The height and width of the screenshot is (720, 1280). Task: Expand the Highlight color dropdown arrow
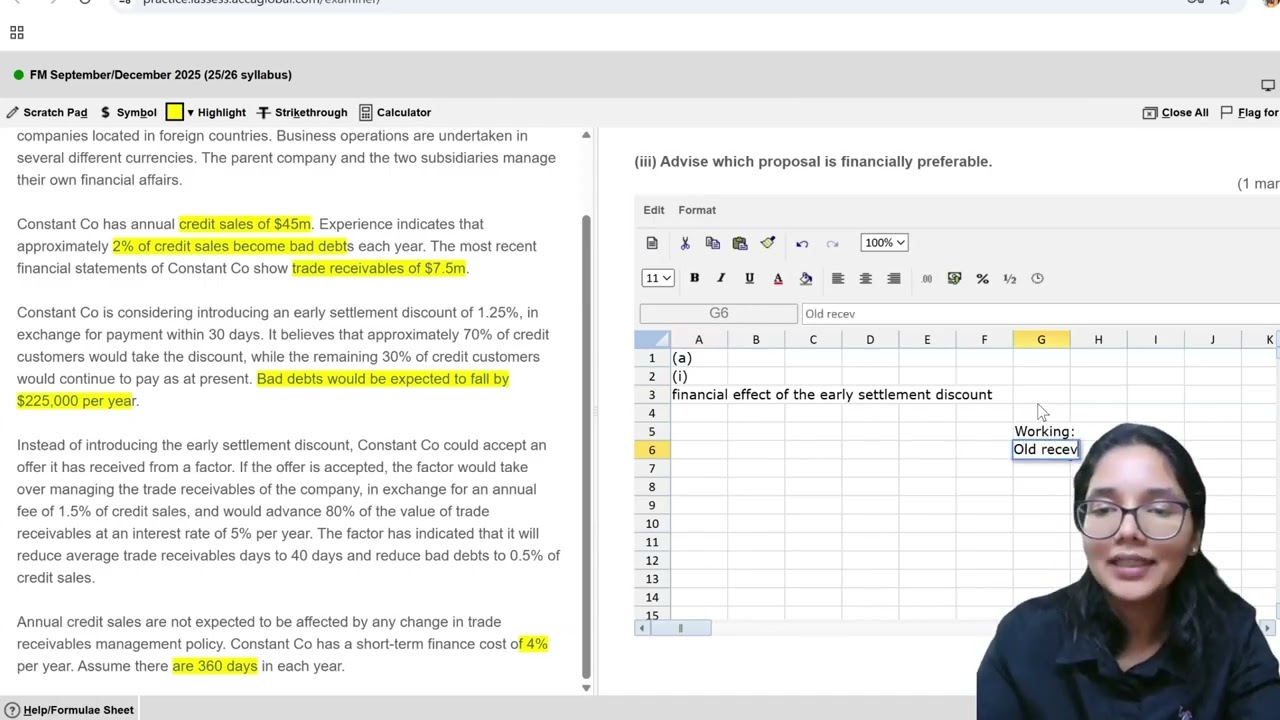[x=190, y=112]
